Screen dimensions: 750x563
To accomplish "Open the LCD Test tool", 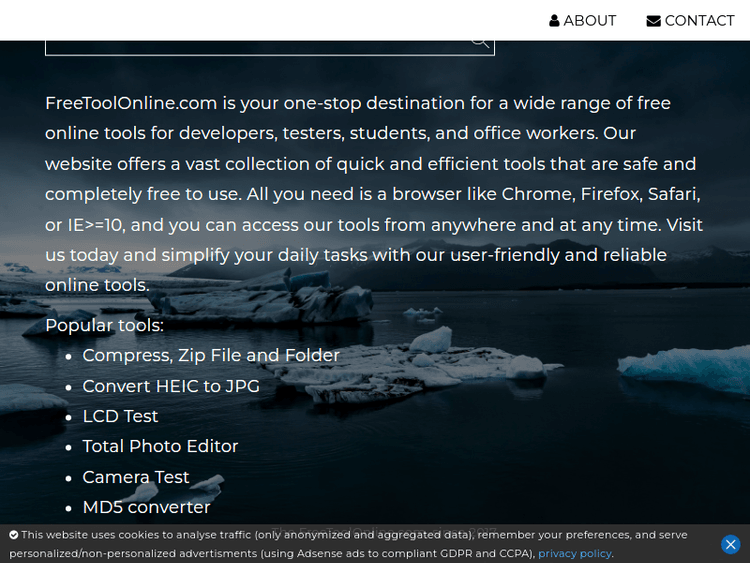I will 120,416.
